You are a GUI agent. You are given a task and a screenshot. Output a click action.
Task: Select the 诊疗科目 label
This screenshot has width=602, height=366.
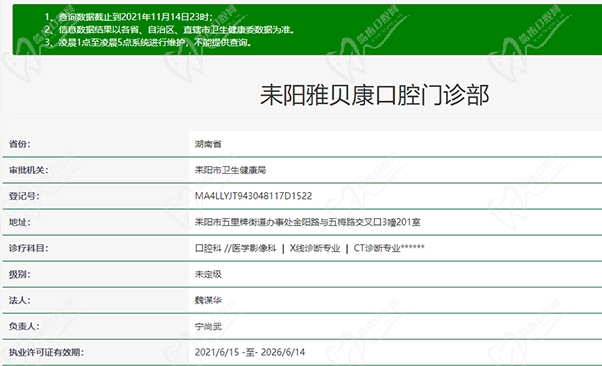(28, 248)
